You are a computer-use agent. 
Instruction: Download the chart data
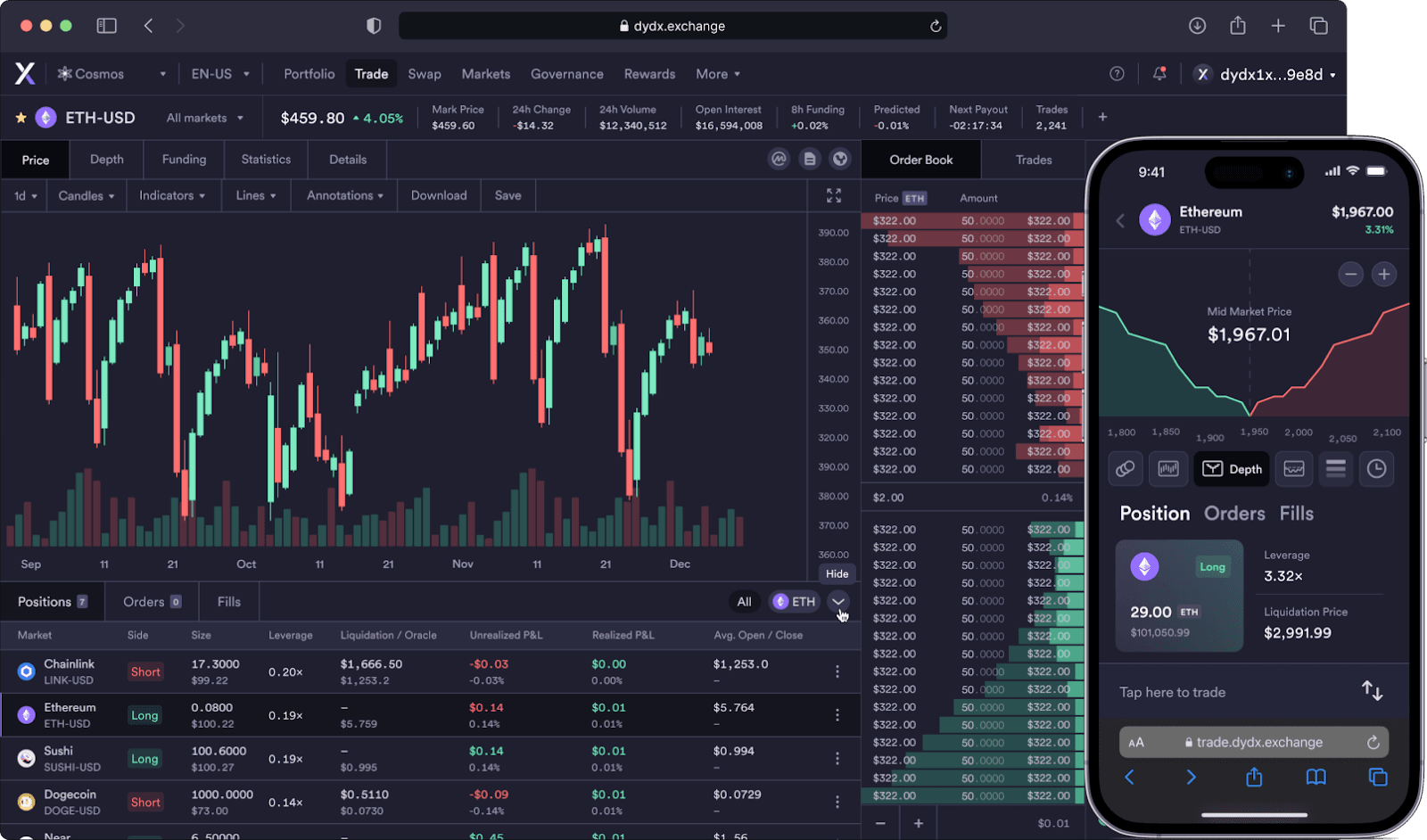[438, 195]
